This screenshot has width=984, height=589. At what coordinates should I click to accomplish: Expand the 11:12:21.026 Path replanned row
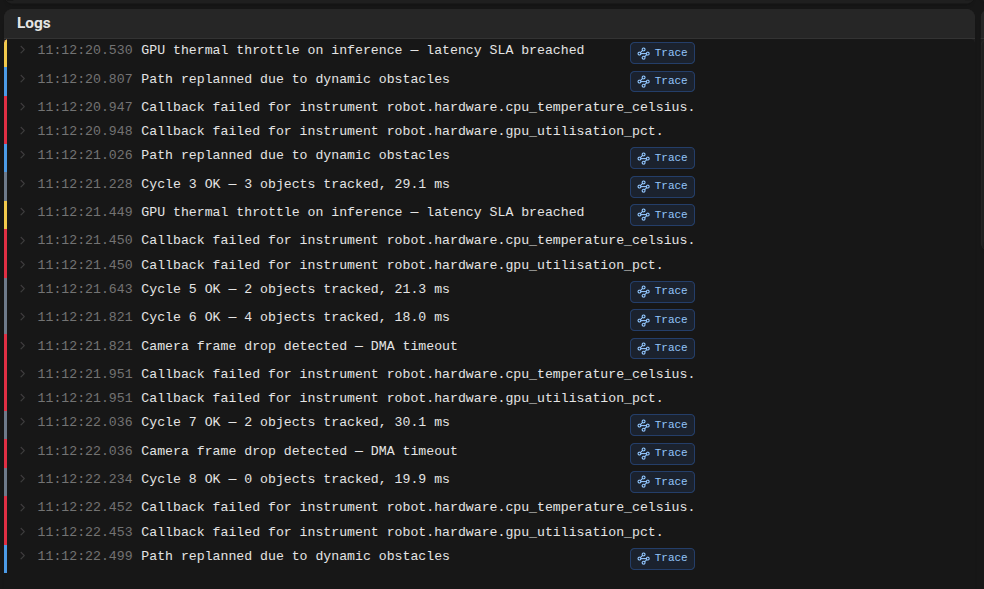[x=23, y=154]
